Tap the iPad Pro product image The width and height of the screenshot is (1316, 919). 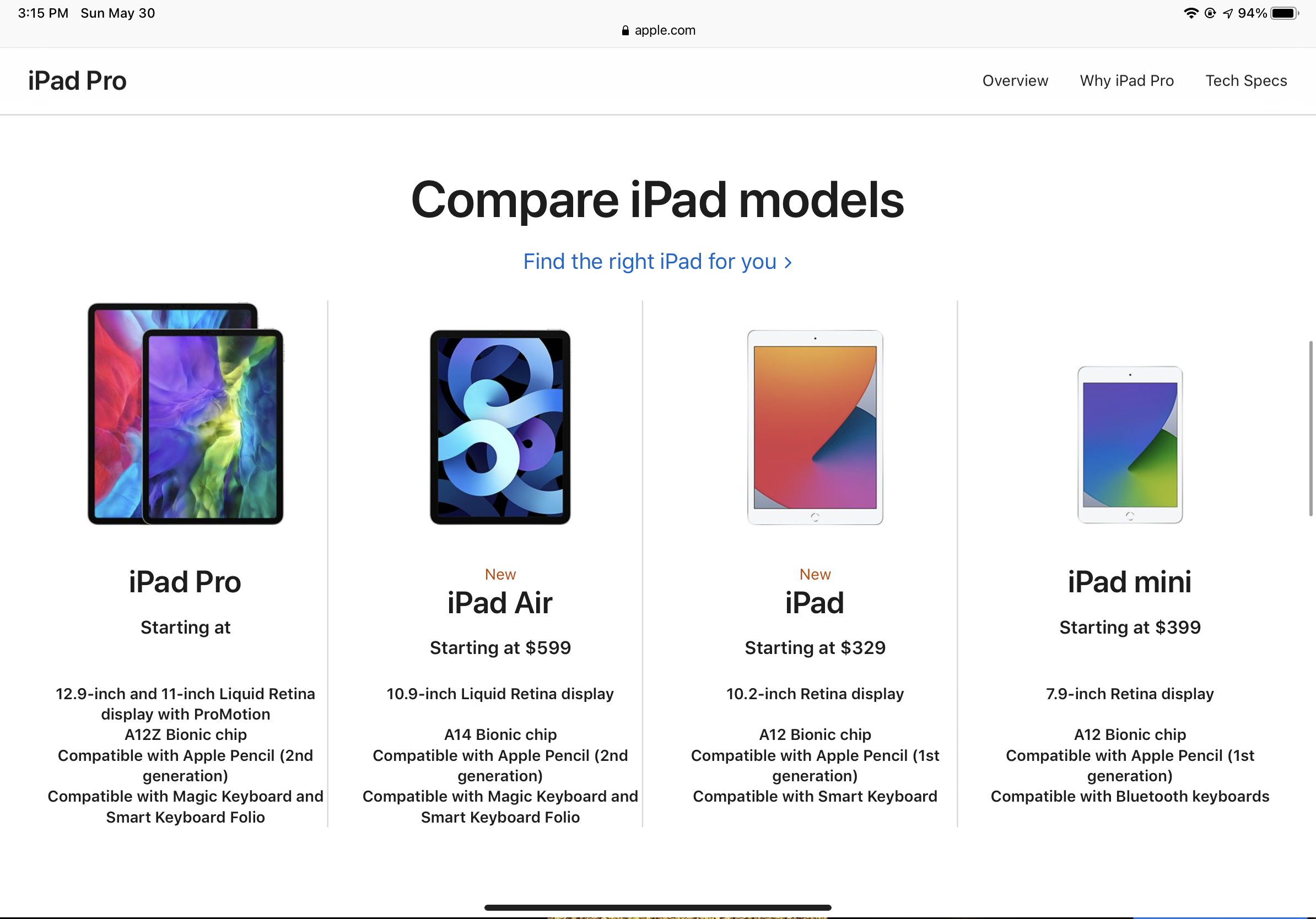pyautogui.click(x=185, y=413)
